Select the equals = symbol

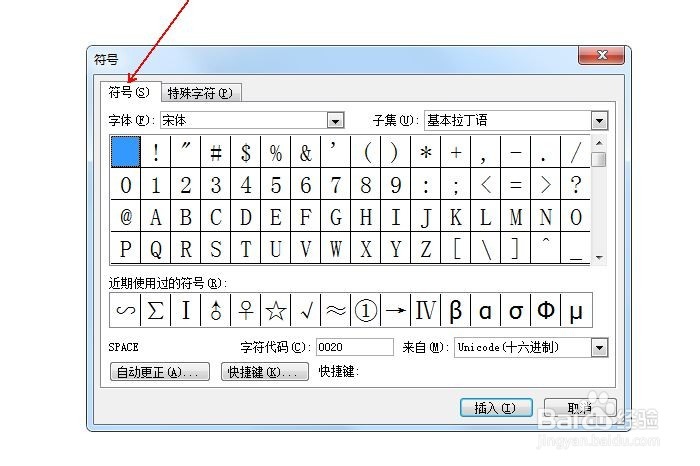click(516, 184)
